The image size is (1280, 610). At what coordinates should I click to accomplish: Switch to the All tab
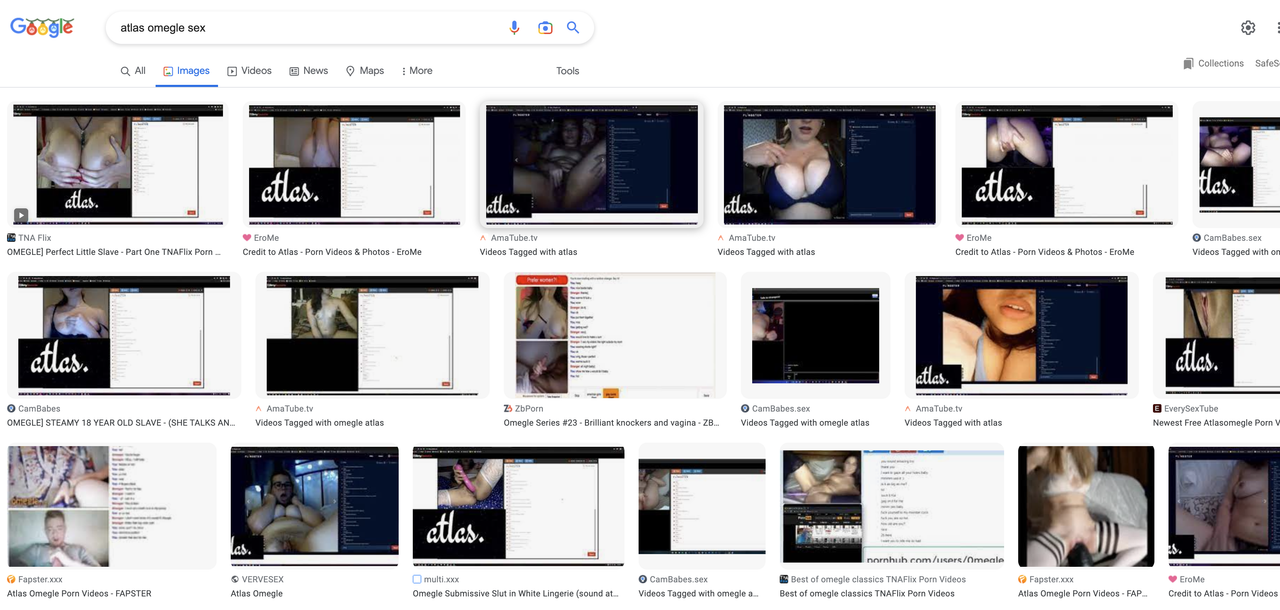tap(133, 71)
